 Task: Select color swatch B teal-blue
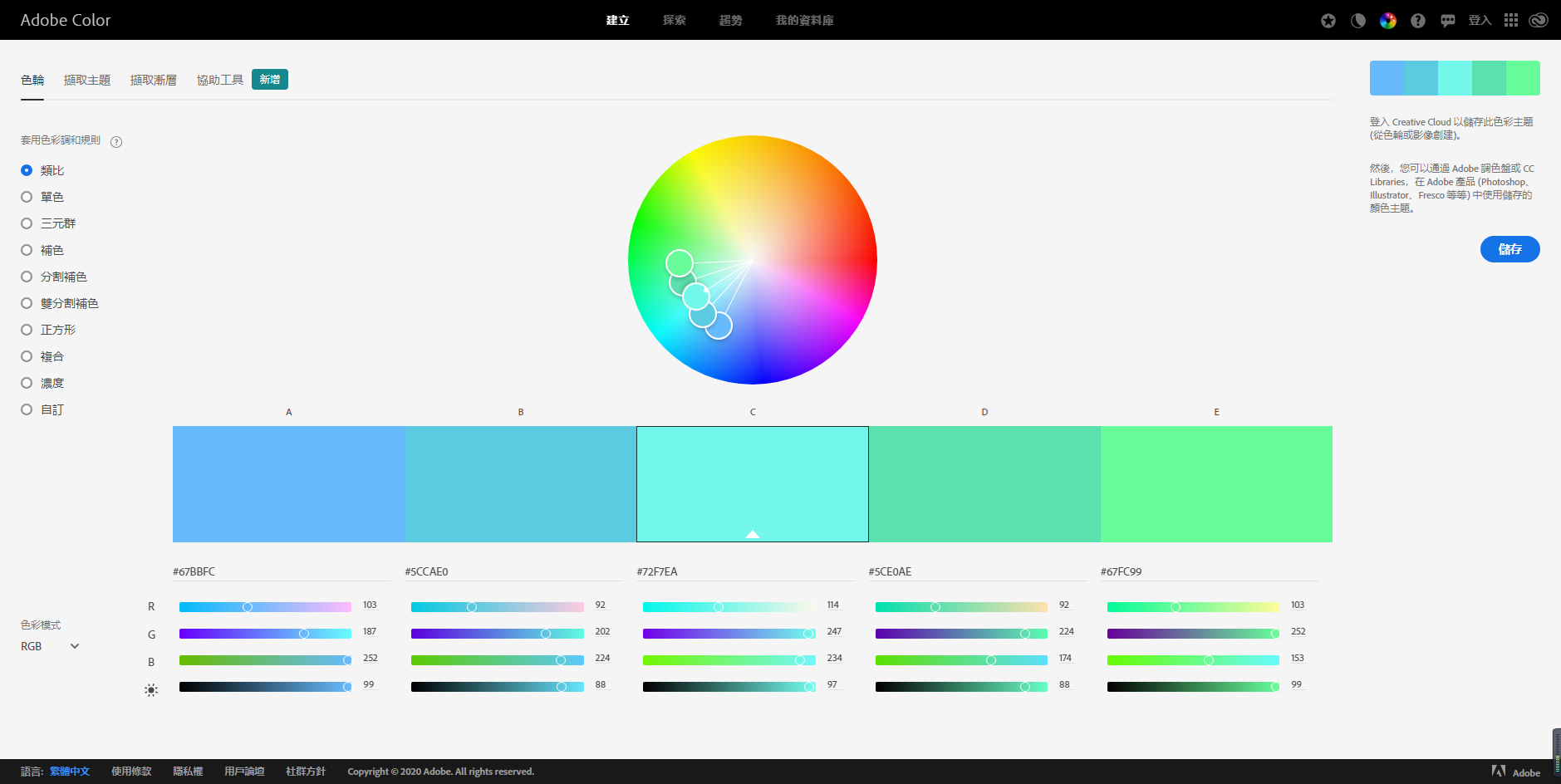point(520,484)
